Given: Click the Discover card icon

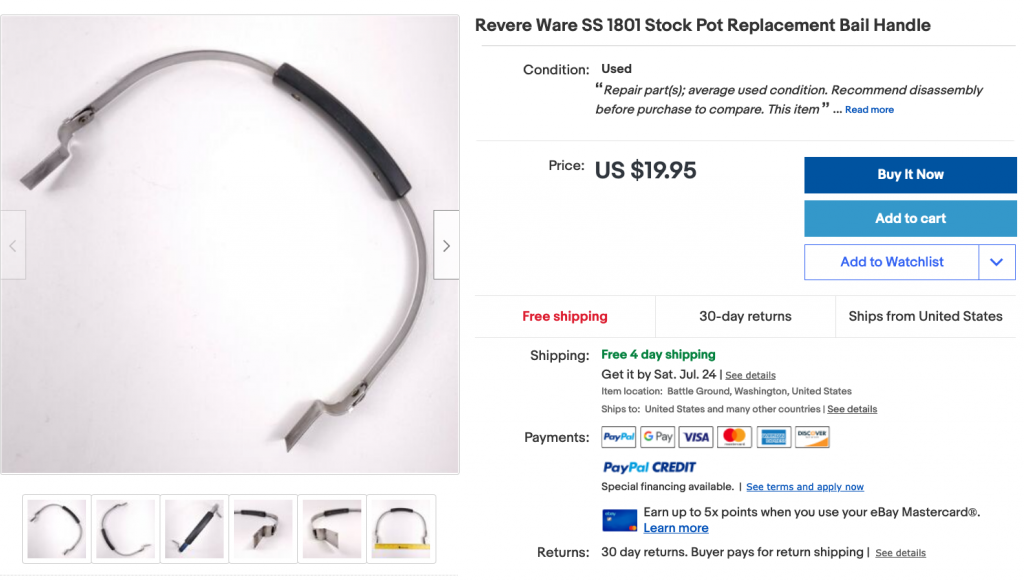Looking at the screenshot, I should pyautogui.click(x=812, y=437).
